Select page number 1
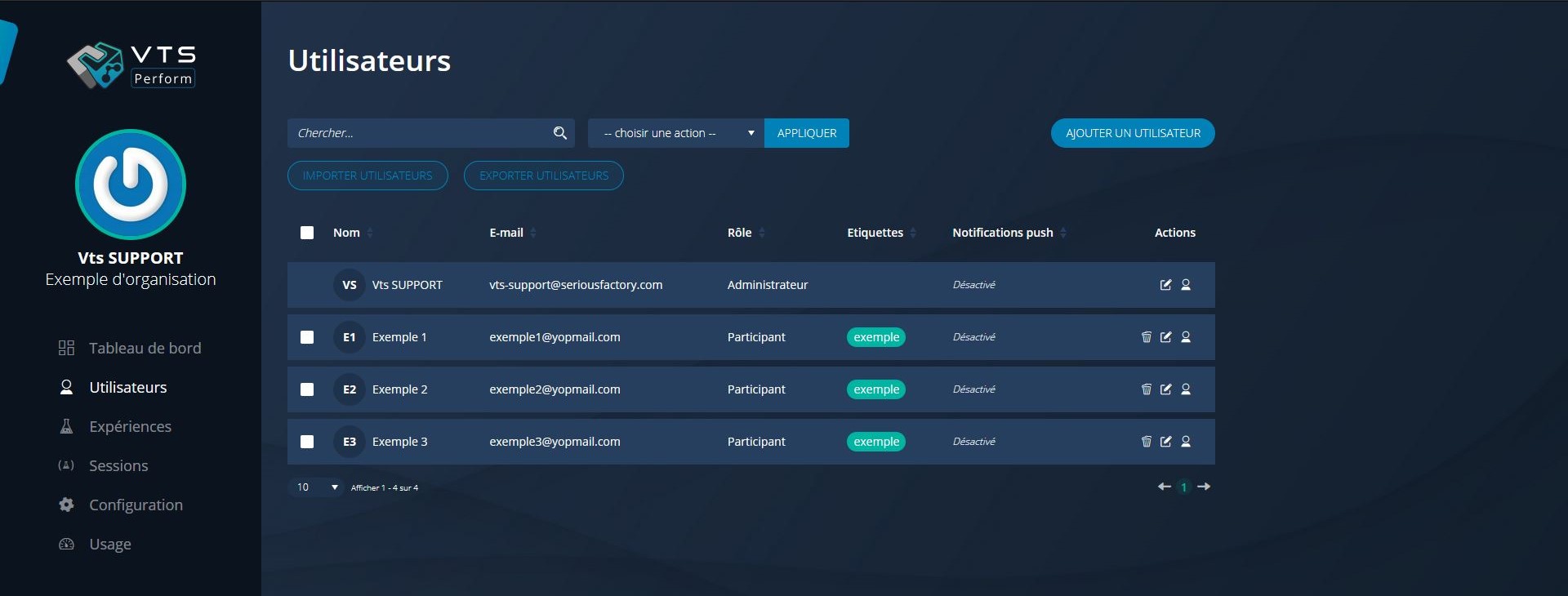Screen dimensions: 1568x596 (x=1184, y=487)
